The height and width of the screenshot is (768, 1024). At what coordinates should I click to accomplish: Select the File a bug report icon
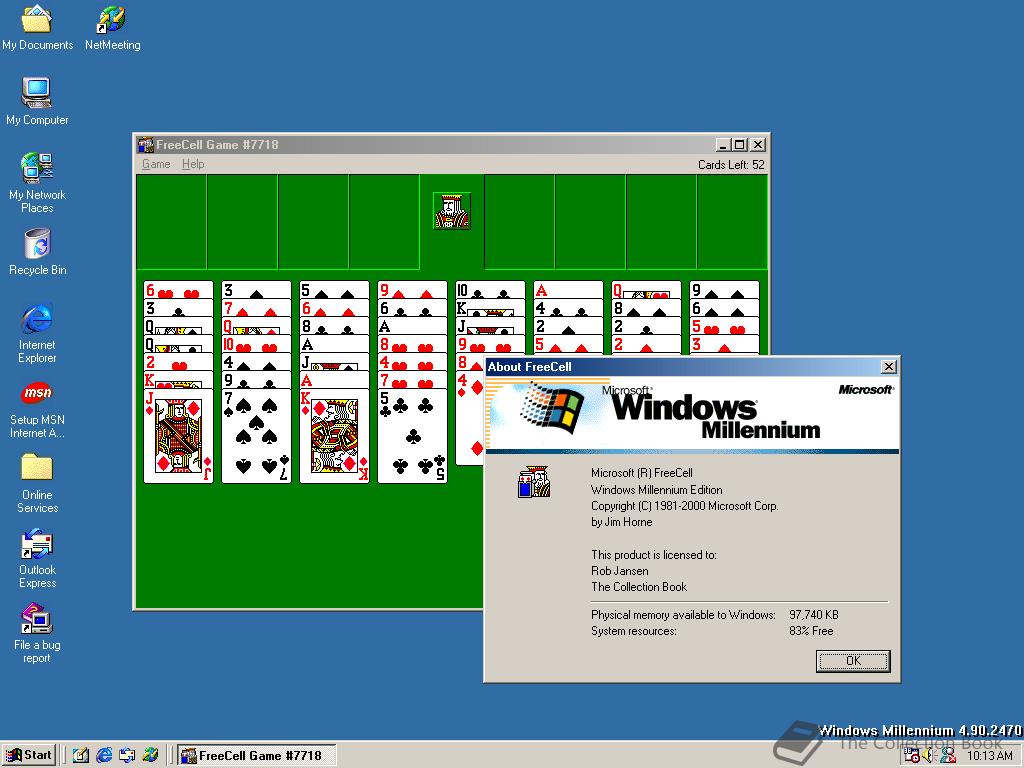tap(37, 633)
